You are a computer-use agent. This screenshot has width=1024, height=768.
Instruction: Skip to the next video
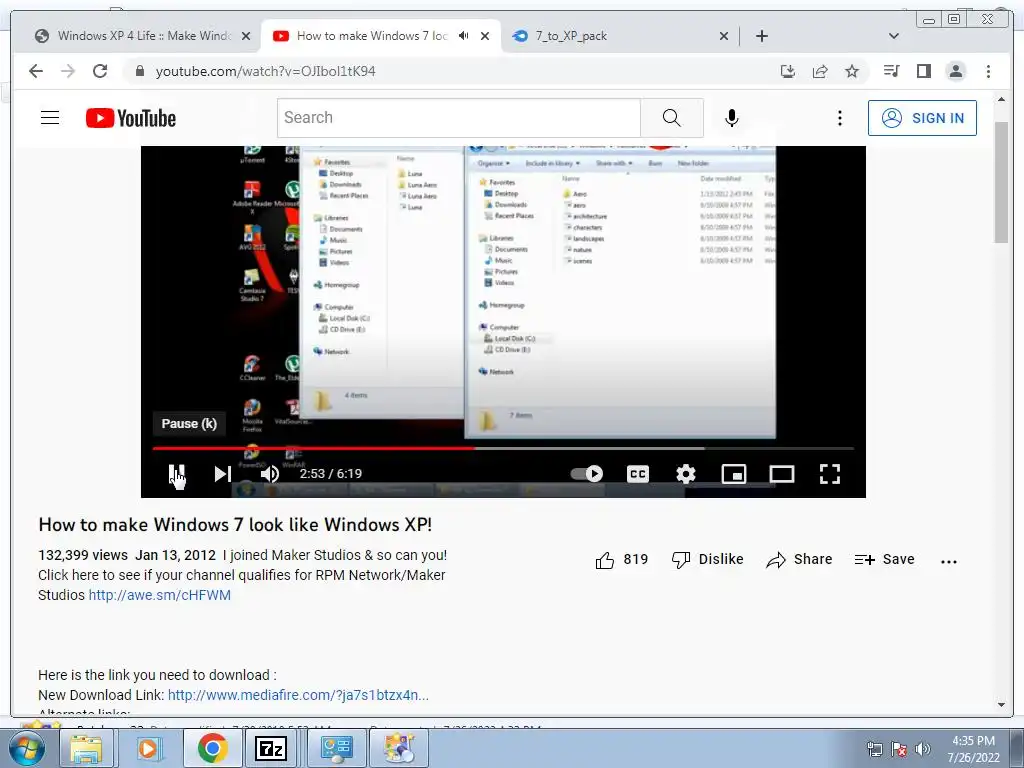(223, 473)
